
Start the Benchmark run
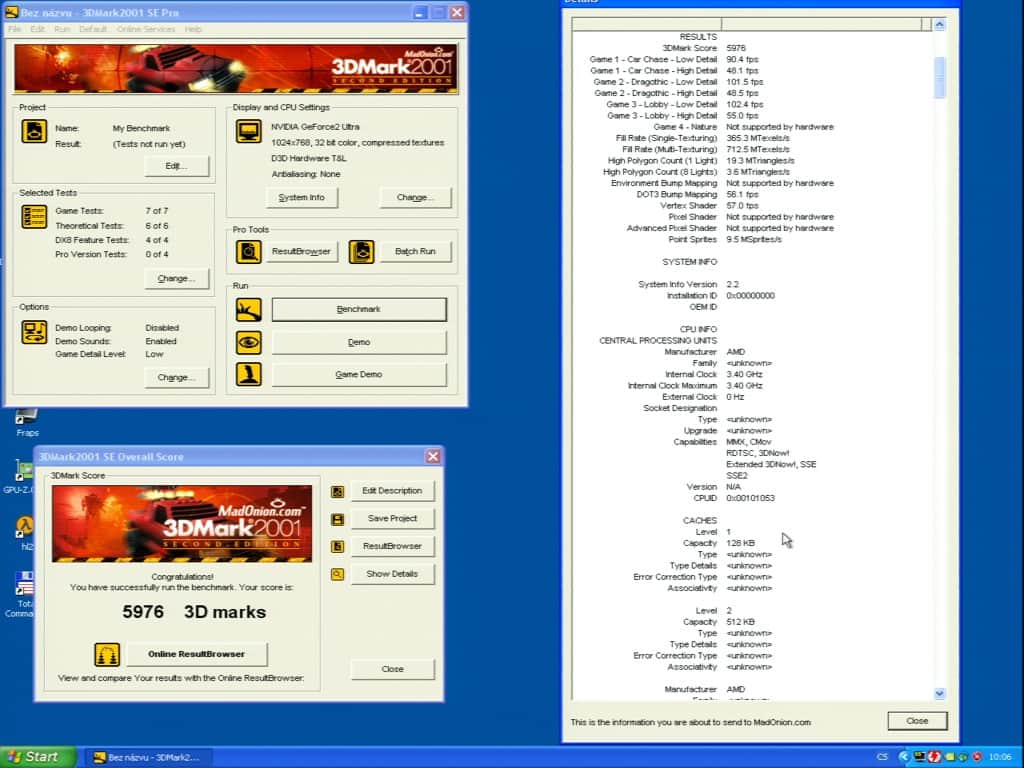tap(359, 310)
